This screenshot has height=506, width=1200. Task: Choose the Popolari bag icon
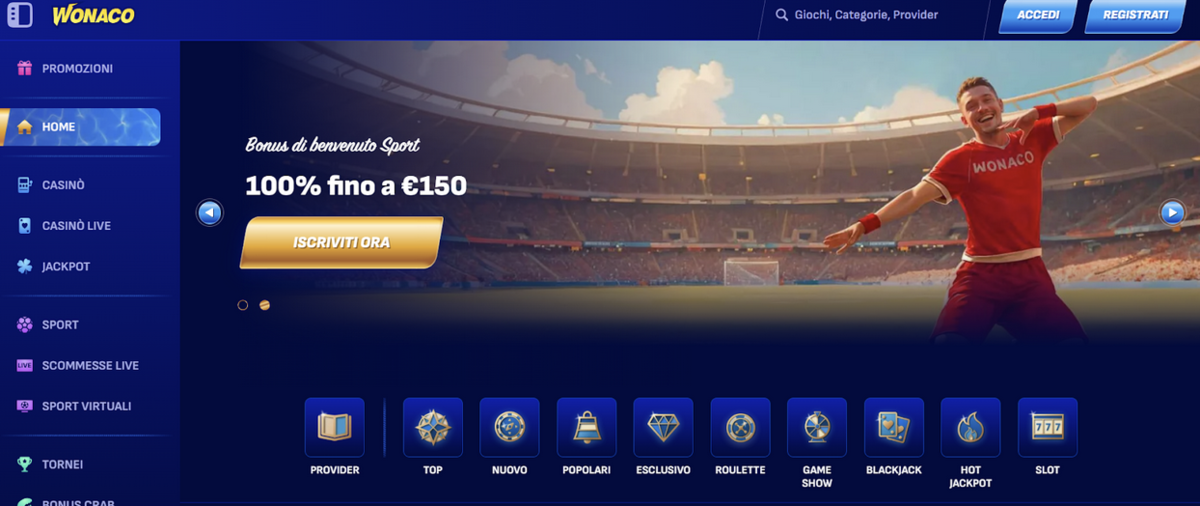587,427
